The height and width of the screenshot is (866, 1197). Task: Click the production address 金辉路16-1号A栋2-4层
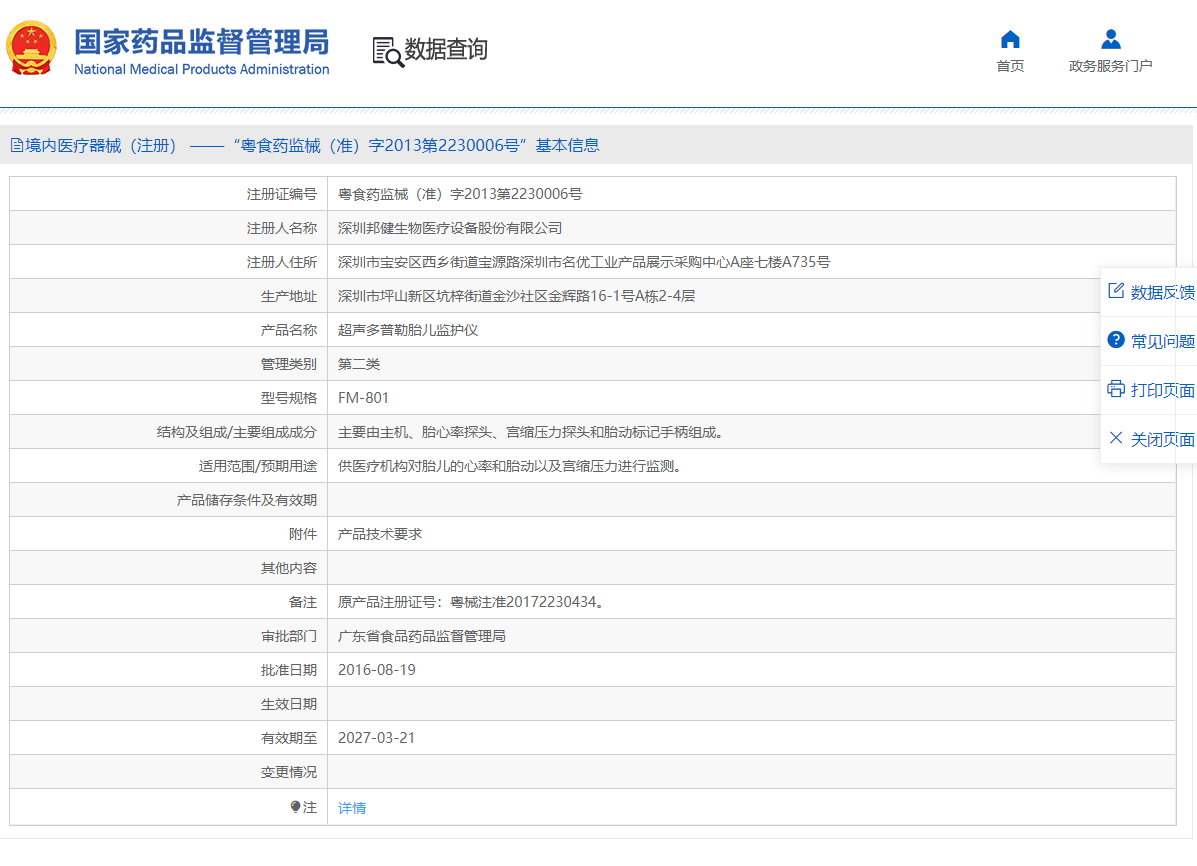[x=516, y=296]
